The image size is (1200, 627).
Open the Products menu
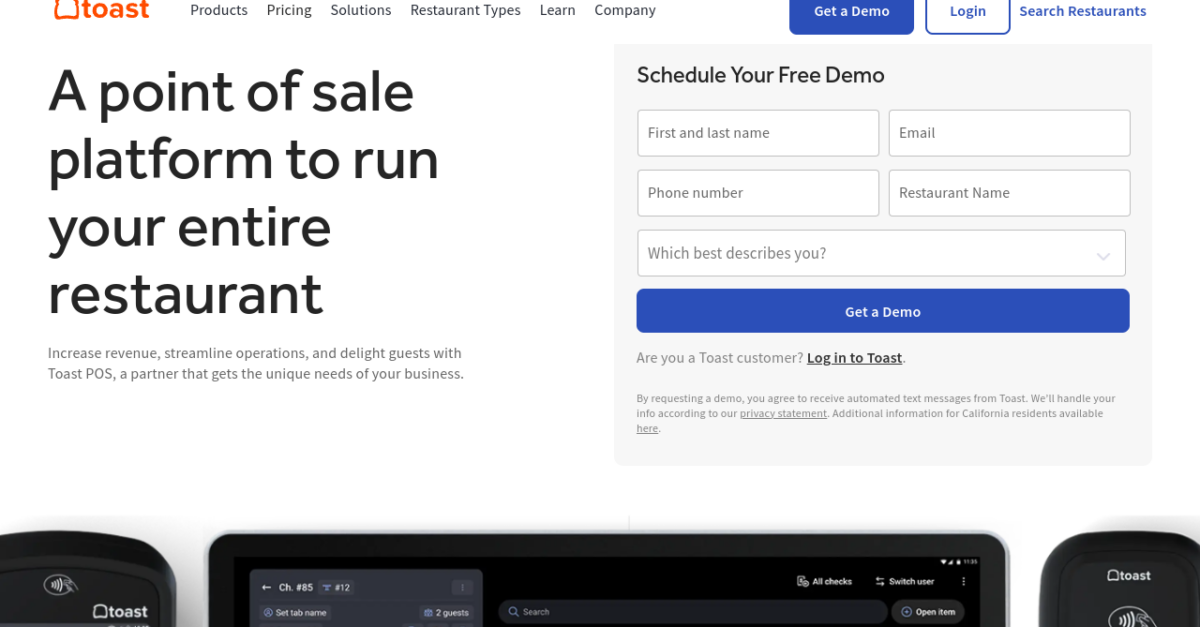(219, 10)
